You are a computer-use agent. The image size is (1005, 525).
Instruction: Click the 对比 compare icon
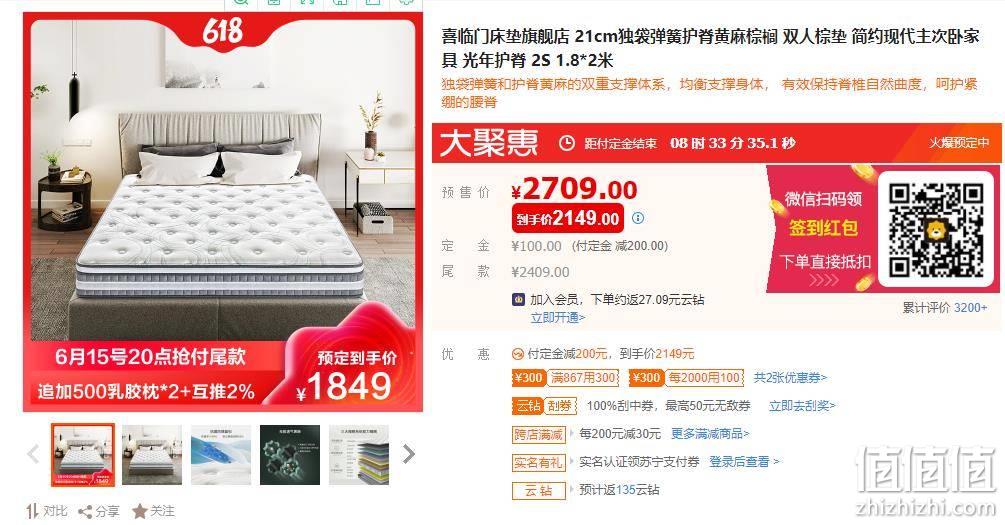pyautogui.click(x=32, y=511)
